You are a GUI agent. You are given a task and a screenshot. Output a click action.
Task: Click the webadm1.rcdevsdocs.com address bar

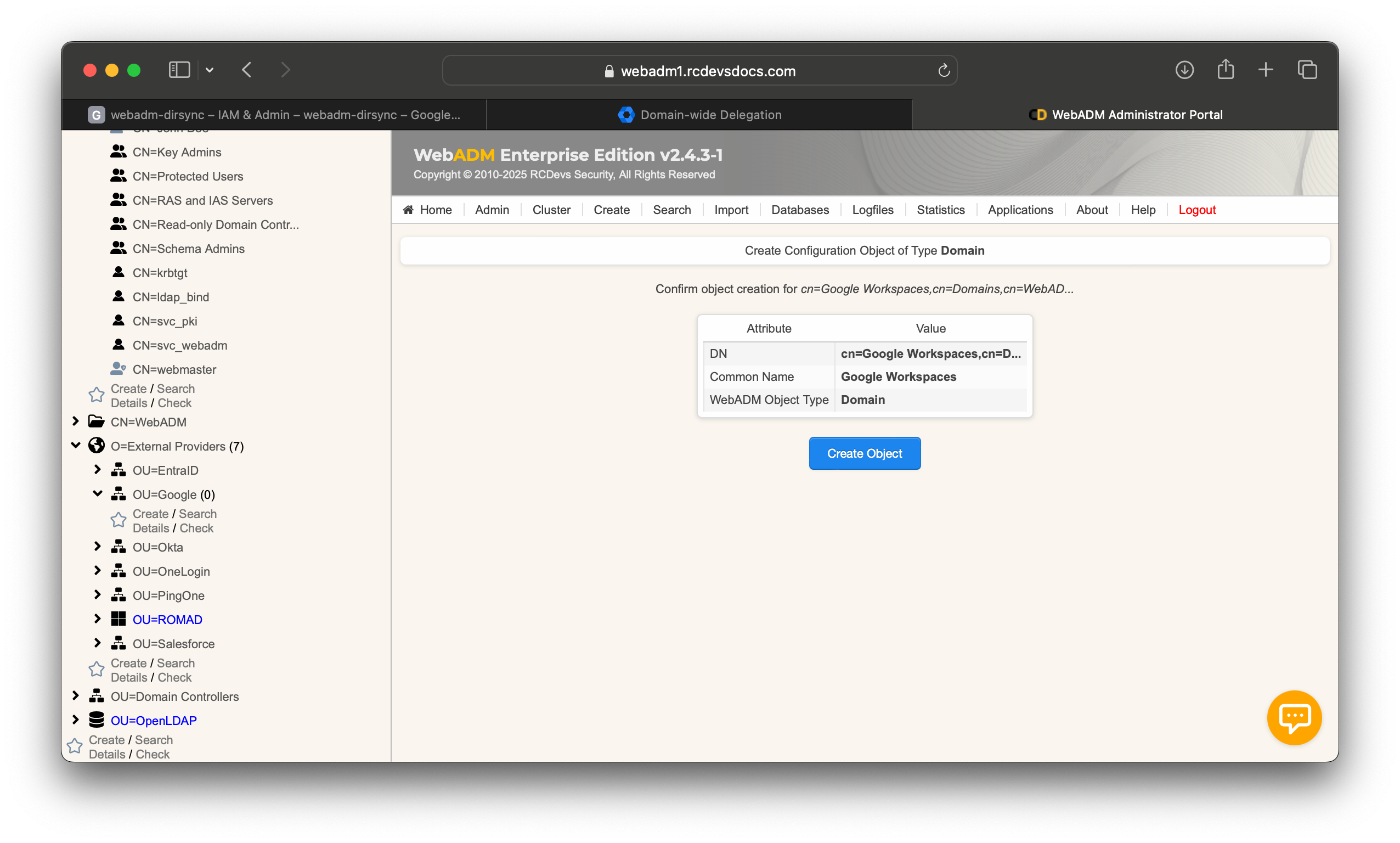[x=699, y=70]
